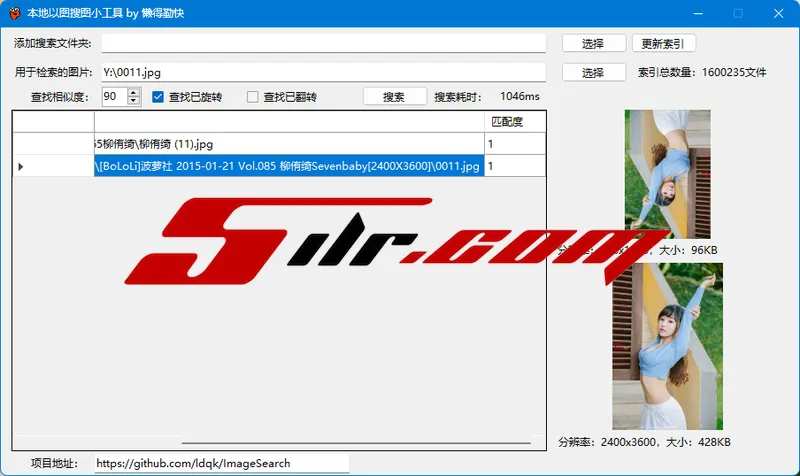Select result row 柳侑绮 (11).jpg
The height and width of the screenshot is (476, 800).
coord(289,144)
